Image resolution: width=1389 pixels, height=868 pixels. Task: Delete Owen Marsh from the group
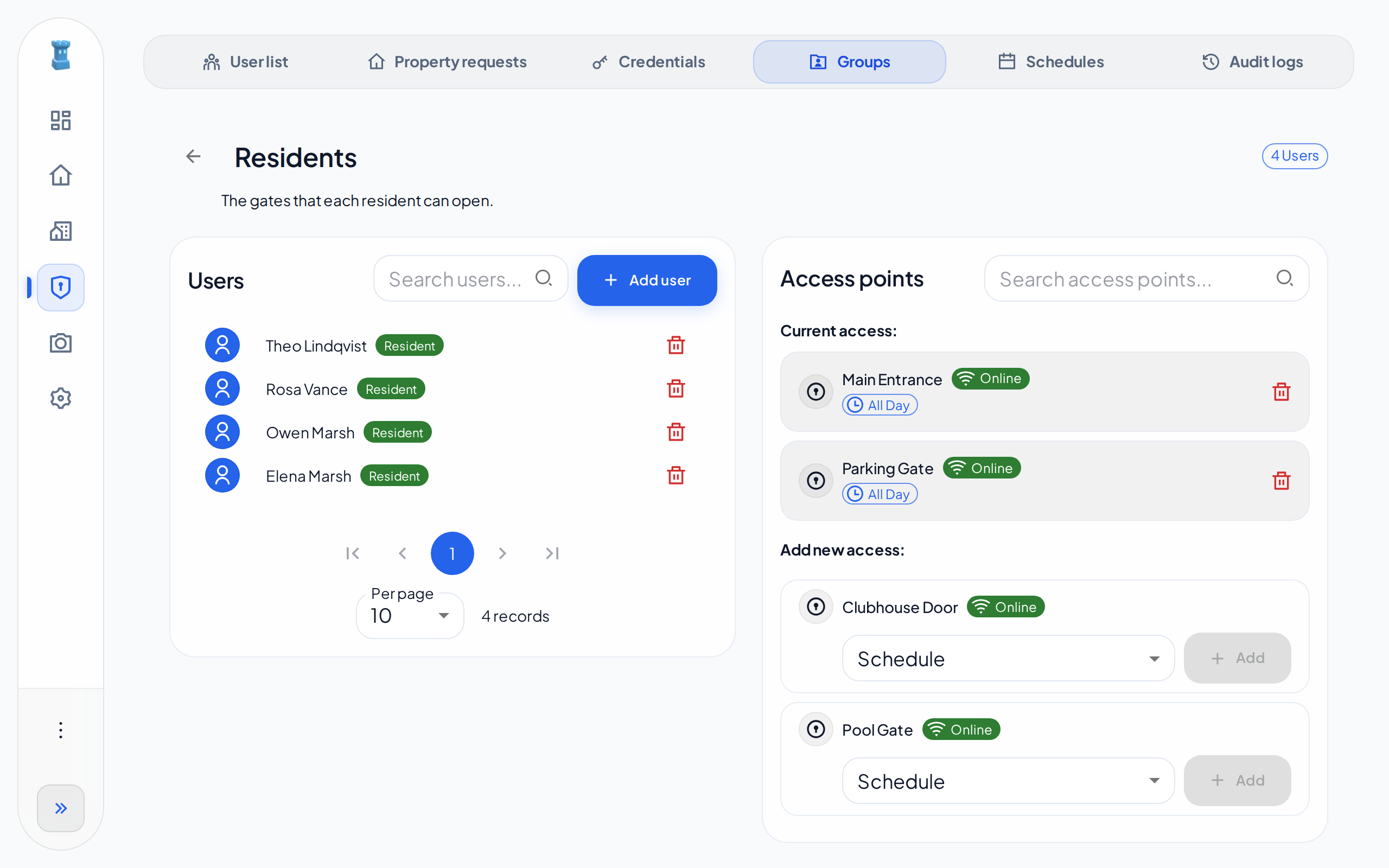(676, 432)
